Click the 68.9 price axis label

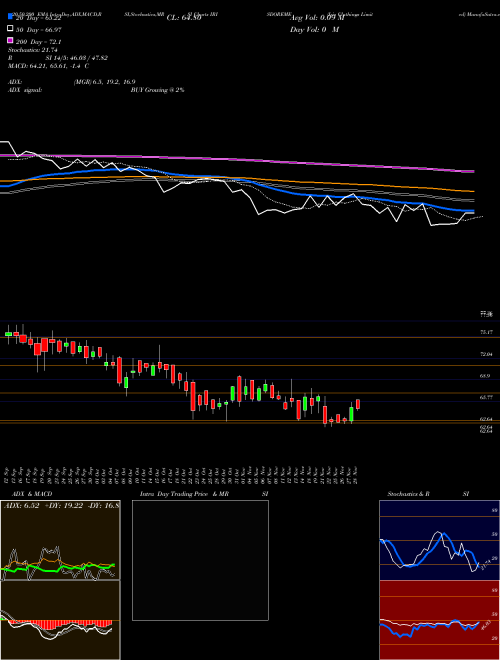(485, 376)
